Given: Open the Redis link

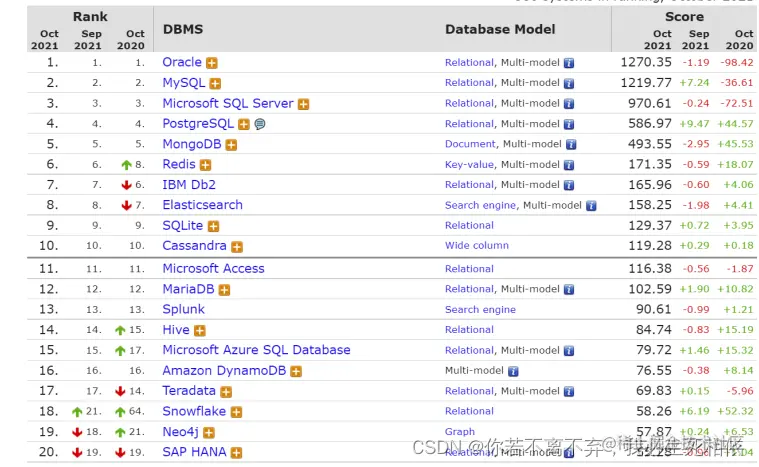Looking at the screenshot, I should click(x=179, y=165).
